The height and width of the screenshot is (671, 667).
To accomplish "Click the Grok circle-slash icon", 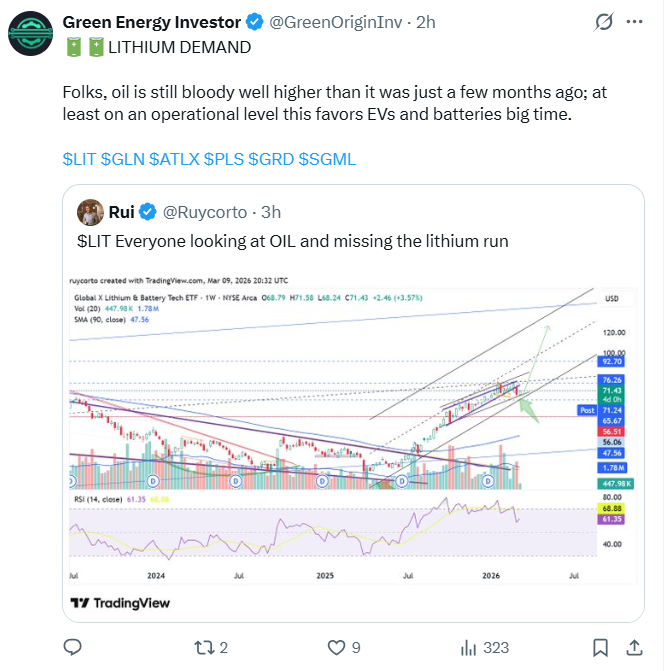I will [604, 22].
